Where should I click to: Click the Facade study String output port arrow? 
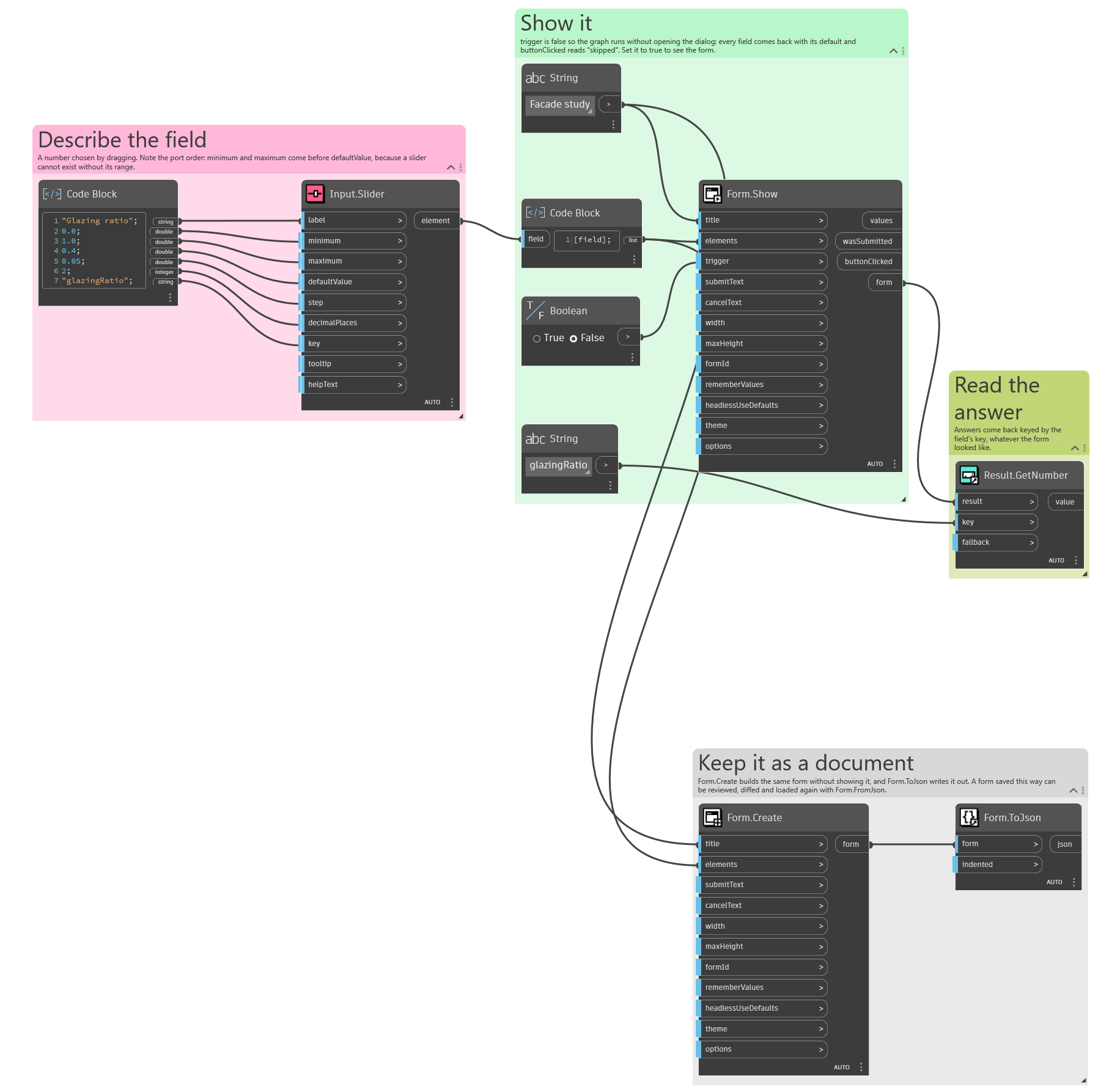tap(609, 105)
